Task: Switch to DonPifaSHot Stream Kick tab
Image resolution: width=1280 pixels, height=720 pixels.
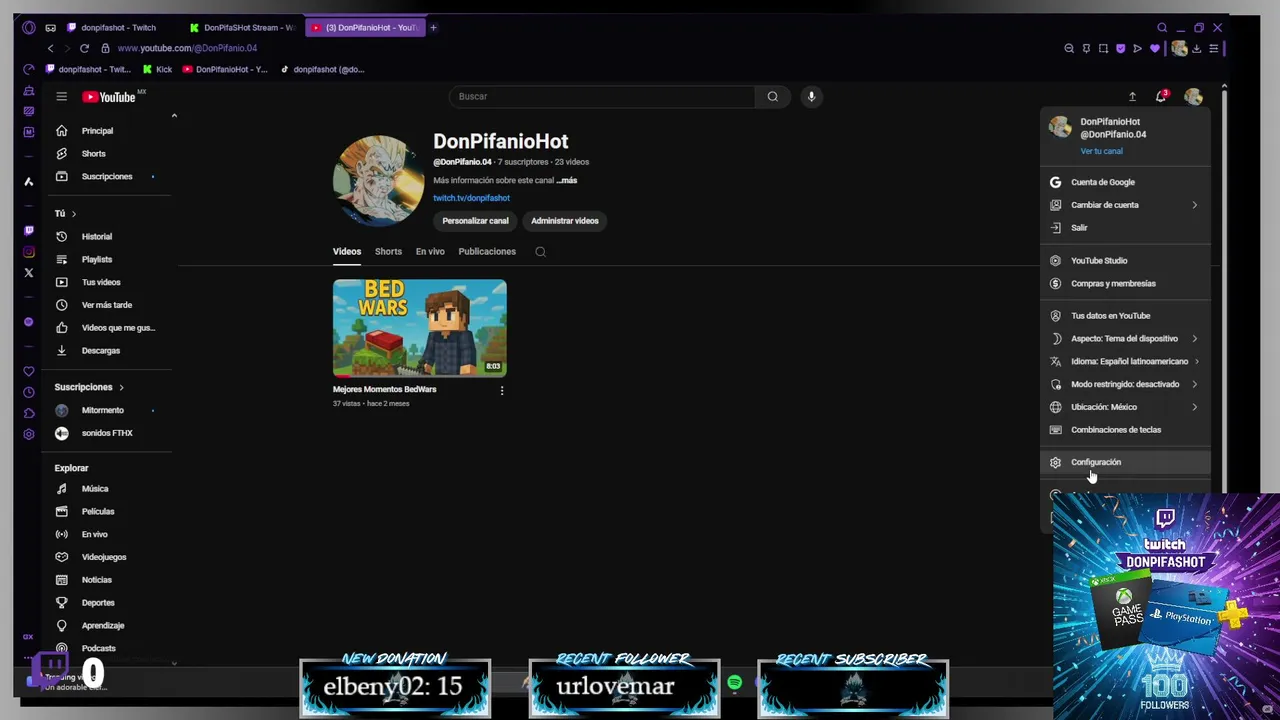Action: click(242, 27)
